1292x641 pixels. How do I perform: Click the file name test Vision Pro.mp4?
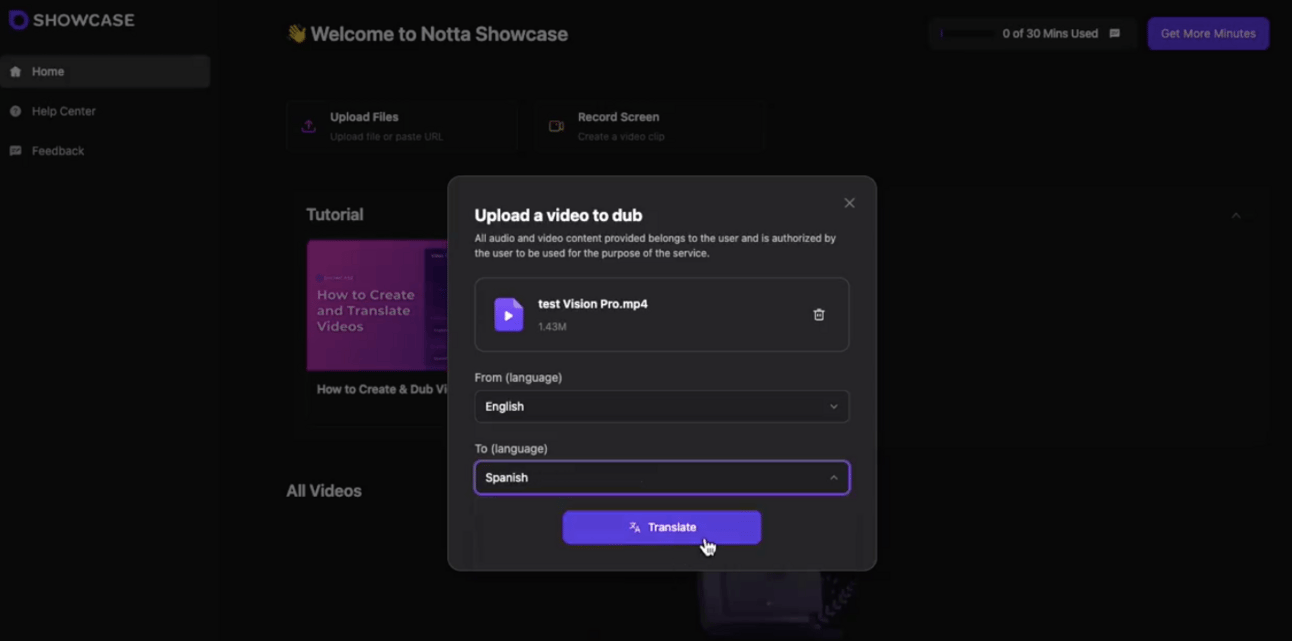click(593, 304)
